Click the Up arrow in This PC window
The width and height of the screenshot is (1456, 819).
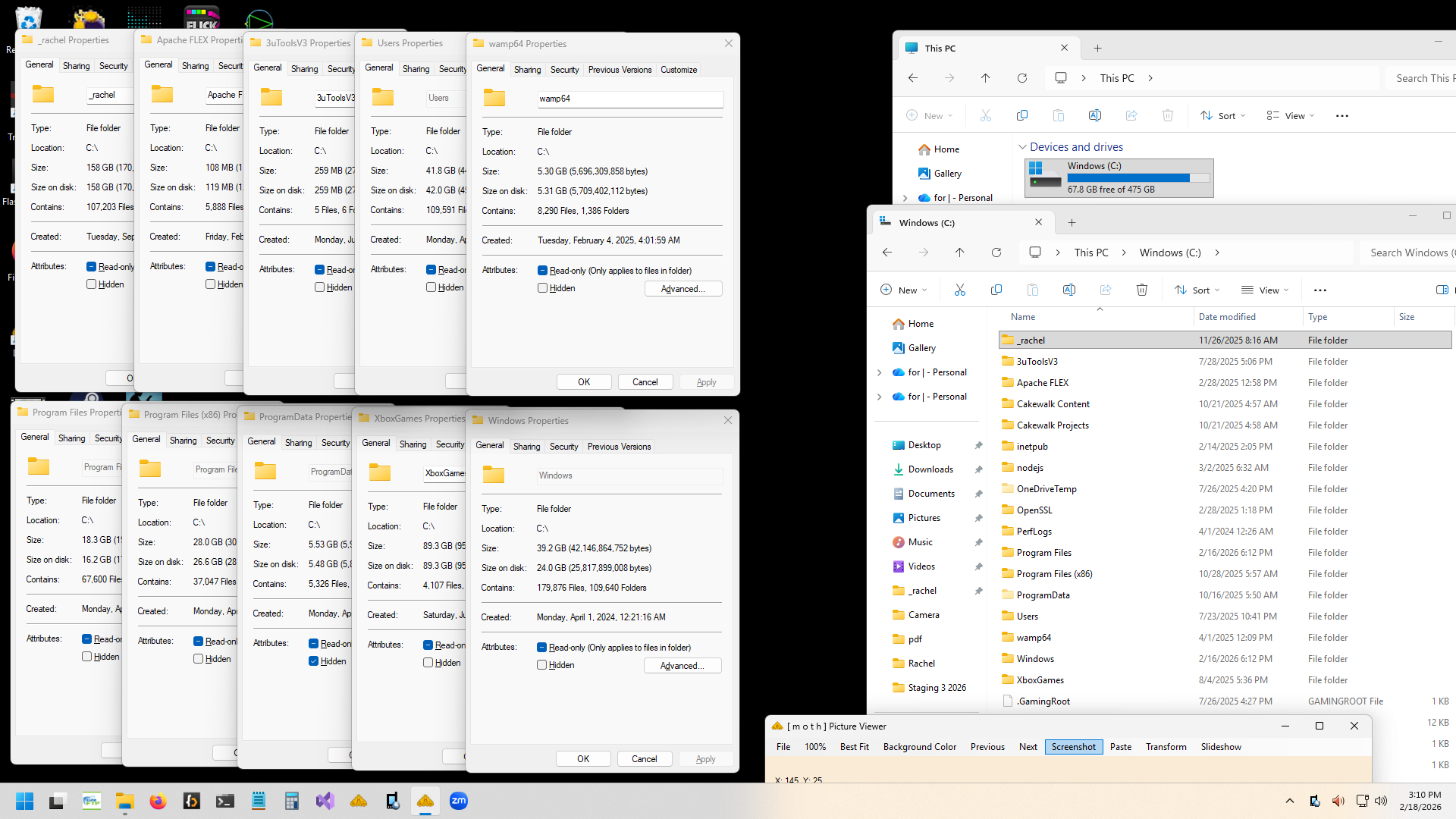985,78
